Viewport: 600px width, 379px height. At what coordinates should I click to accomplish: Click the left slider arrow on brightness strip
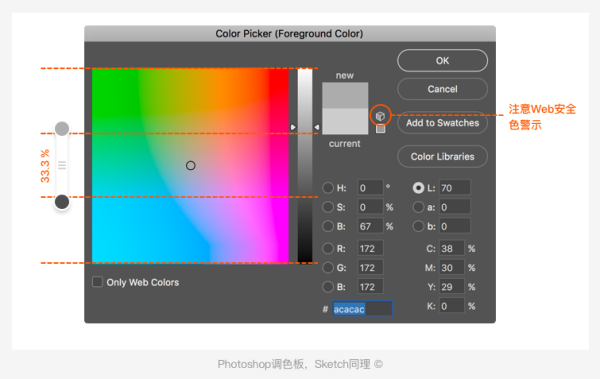[x=293, y=127]
